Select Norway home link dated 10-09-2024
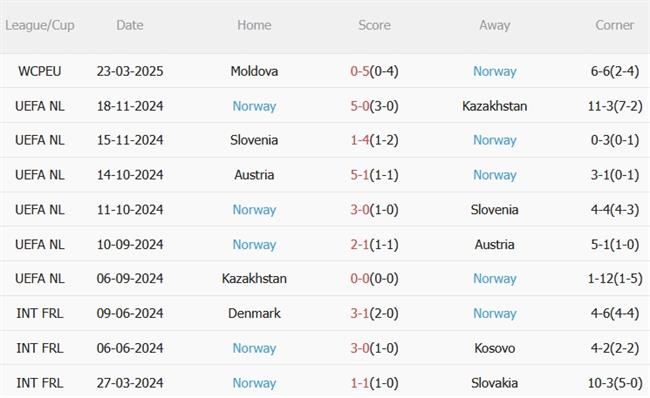This screenshot has height=398, width=650. pyautogui.click(x=254, y=245)
